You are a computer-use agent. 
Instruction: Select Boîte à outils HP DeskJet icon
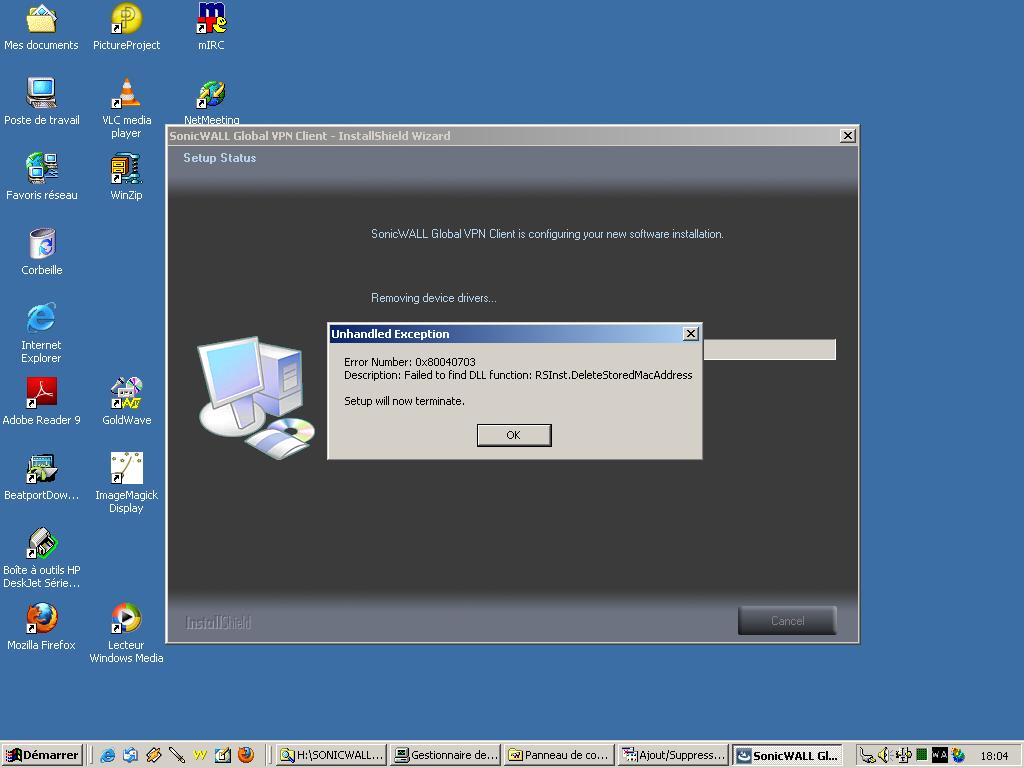[x=41, y=558]
